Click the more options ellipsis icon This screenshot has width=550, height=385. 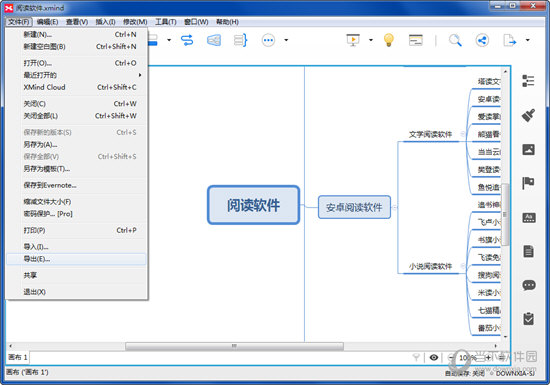[268, 40]
